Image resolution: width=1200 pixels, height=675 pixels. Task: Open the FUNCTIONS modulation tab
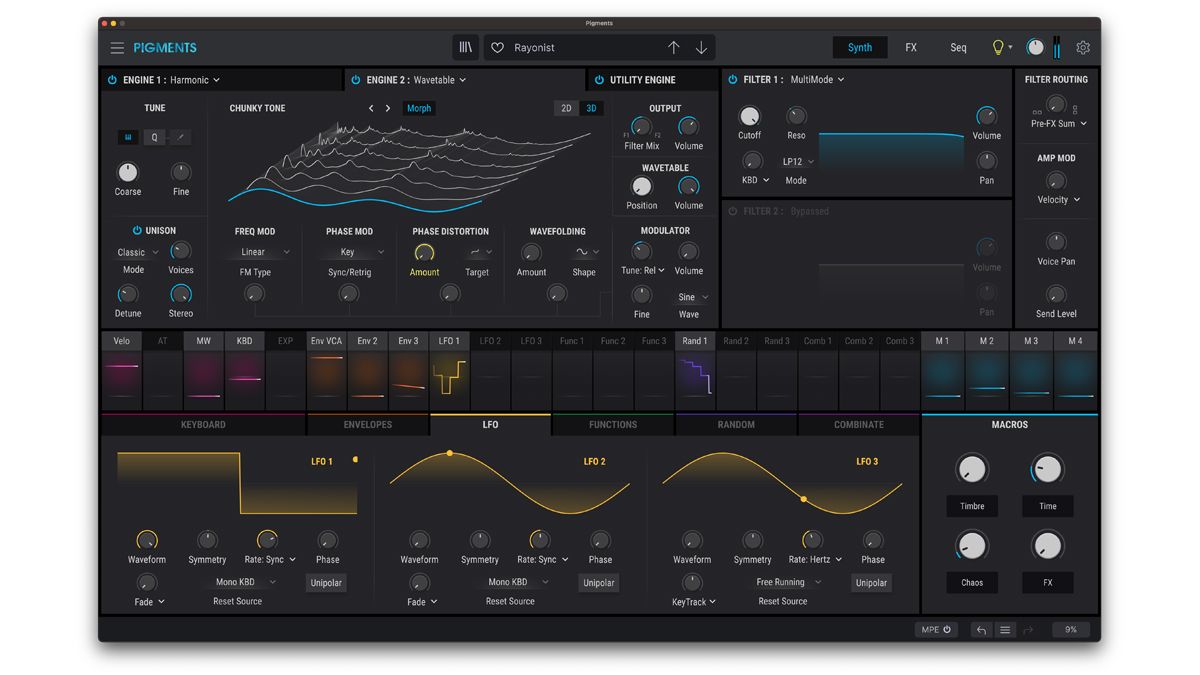tap(613, 425)
